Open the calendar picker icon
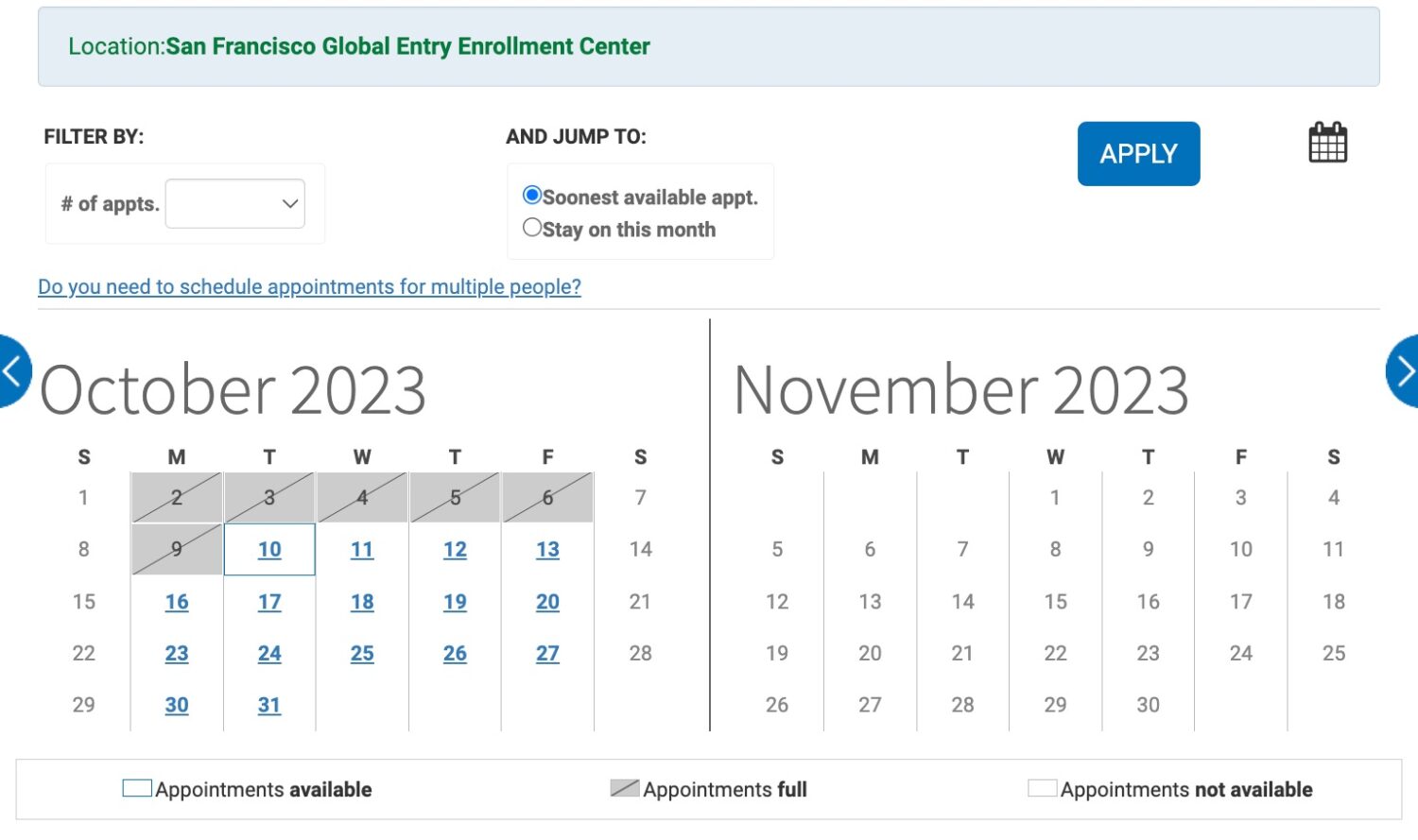Viewport: 1418px width, 840px height. coord(1327,143)
